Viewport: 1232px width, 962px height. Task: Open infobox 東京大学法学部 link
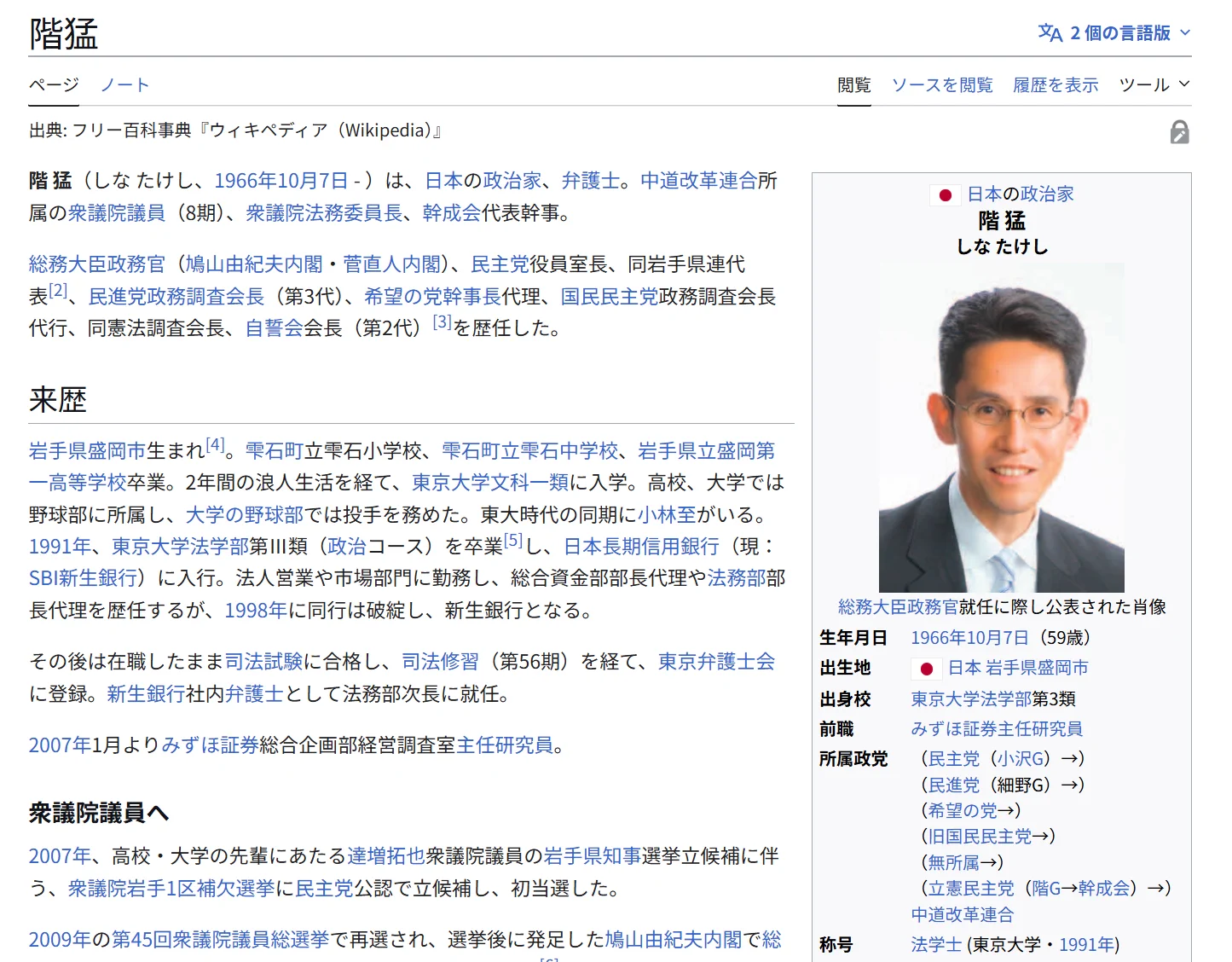click(x=971, y=698)
